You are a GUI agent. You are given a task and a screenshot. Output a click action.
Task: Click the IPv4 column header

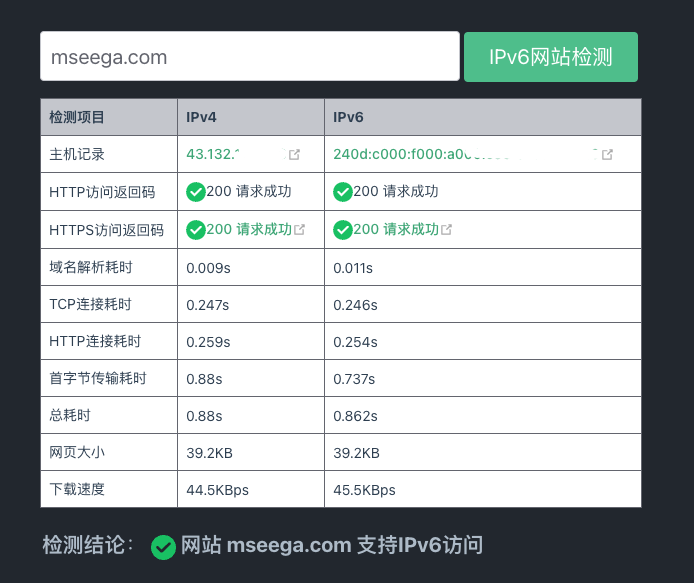(x=201, y=117)
